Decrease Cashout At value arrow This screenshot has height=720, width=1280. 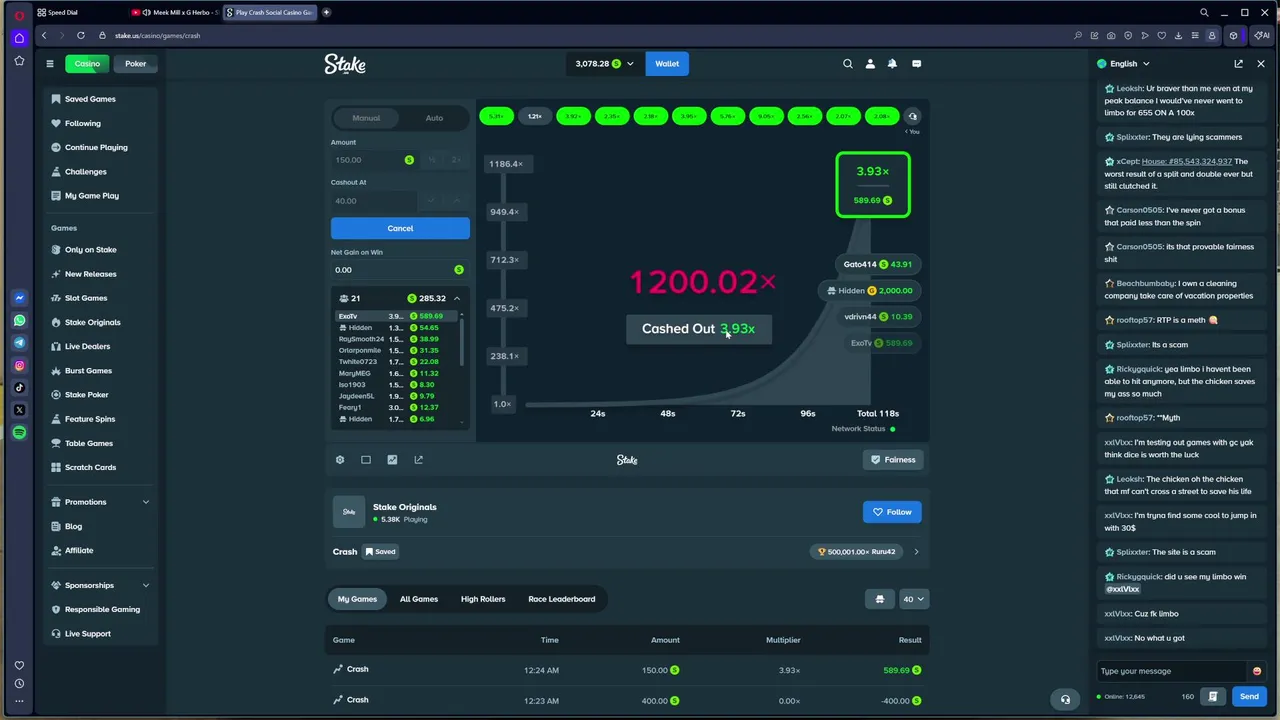[432, 201]
